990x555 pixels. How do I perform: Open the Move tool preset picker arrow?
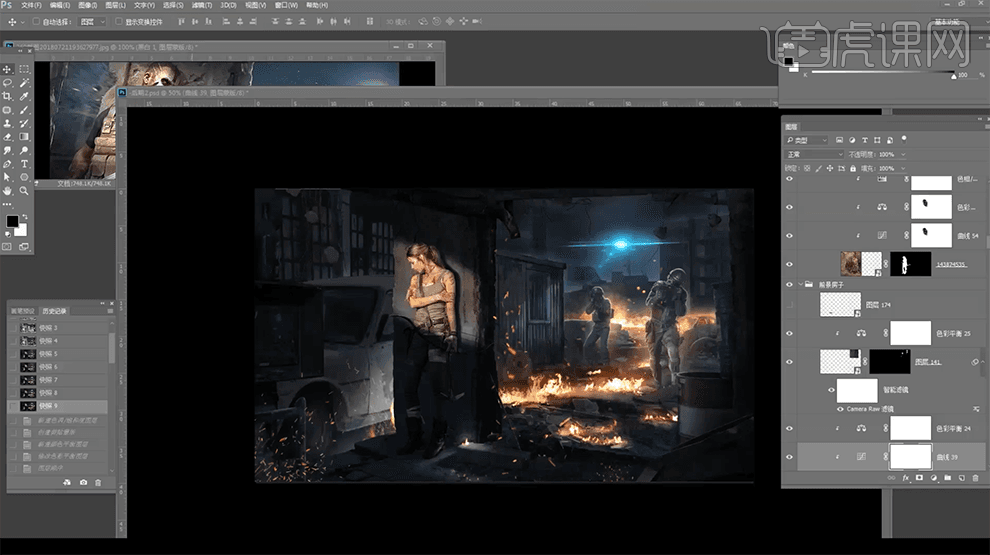(x=23, y=21)
